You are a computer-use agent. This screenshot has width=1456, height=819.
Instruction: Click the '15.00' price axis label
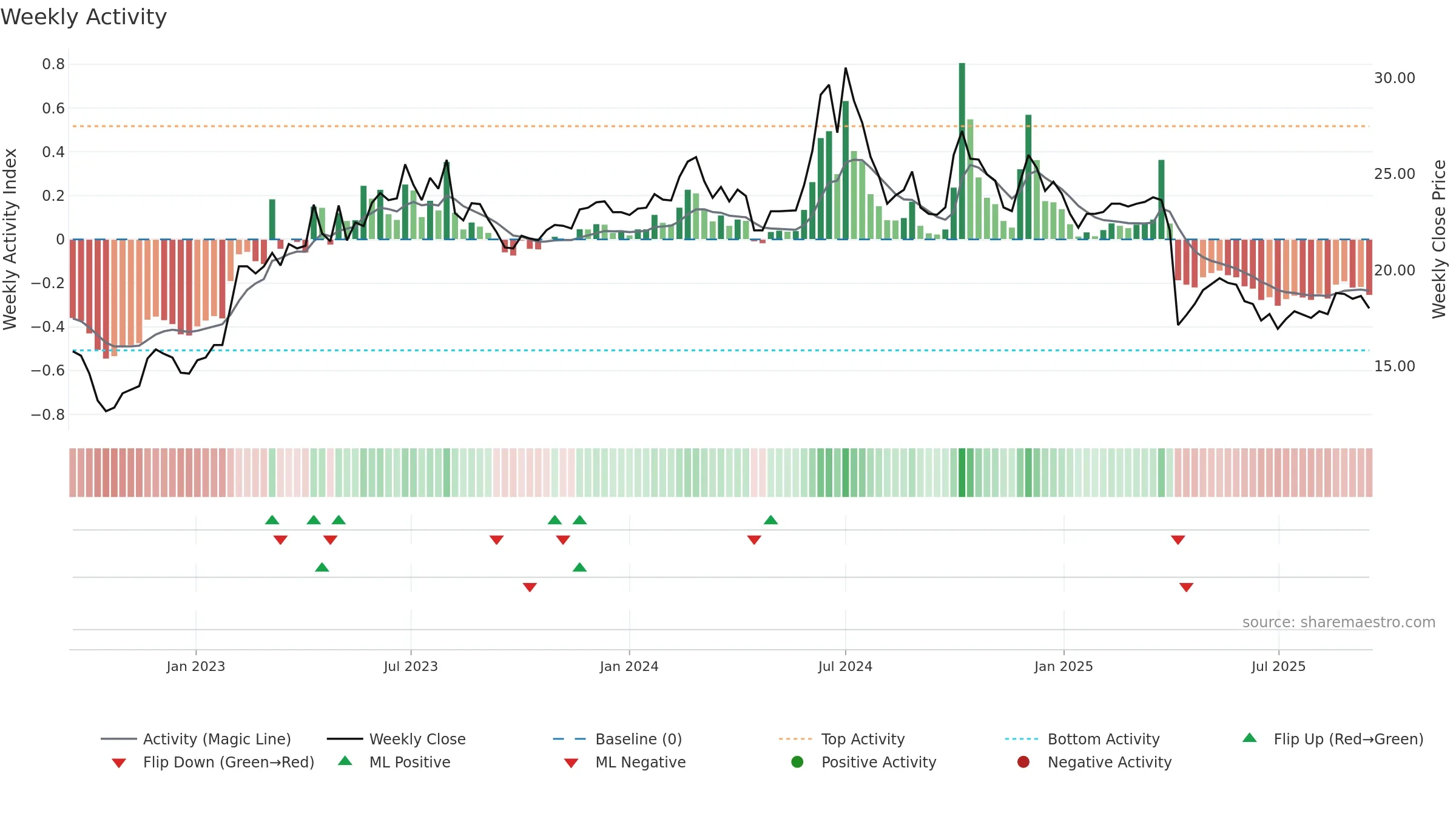coord(1394,366)
